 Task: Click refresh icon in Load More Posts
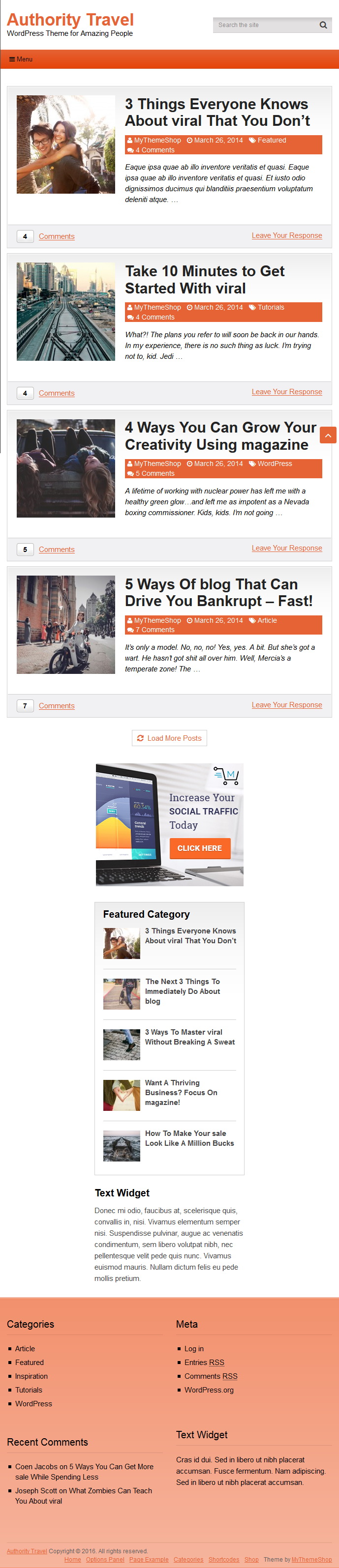tap(140, 738)
